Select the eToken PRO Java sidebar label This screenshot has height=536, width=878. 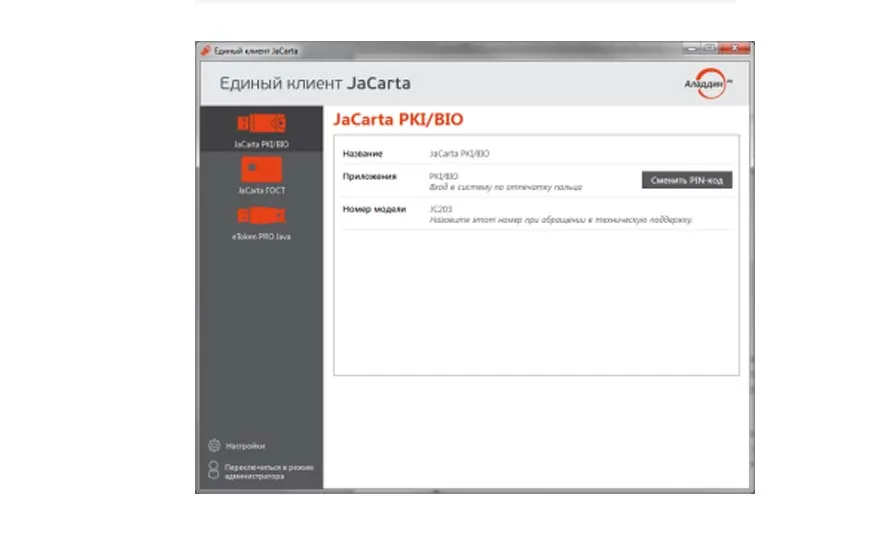point(261,236)
